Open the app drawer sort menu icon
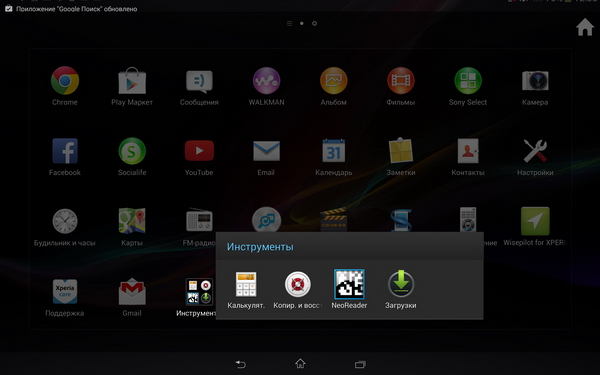Image resolution: width=600 pixels, height=375 pixels. (289, 24)
